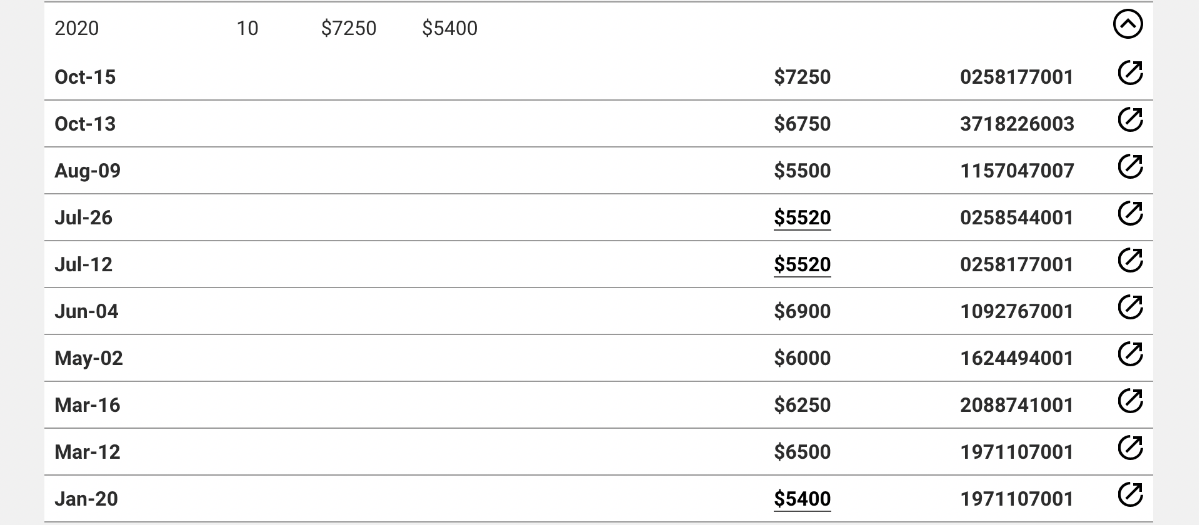Select listing number 2088741001
This screenshot has width=1200, height=525.
(x=1017, y=405)
